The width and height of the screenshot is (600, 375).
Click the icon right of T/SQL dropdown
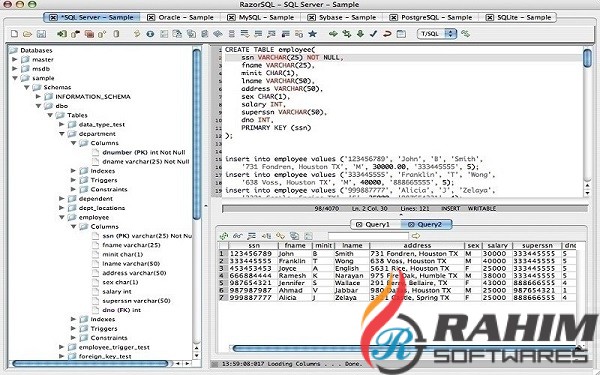[x=465, y=34]
